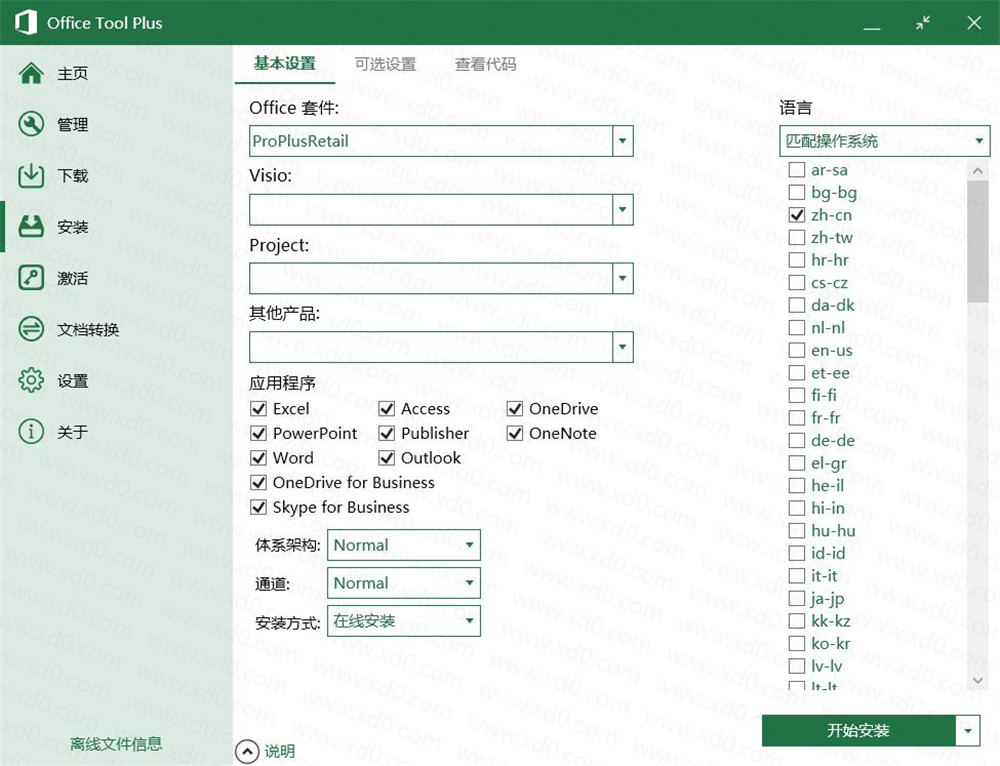Expand the 其他产品 dropdown

point(622,347)
